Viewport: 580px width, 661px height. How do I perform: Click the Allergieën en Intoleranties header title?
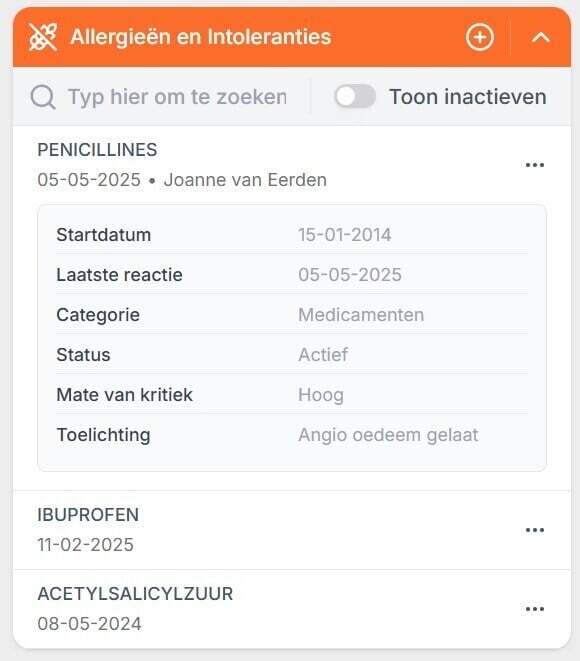(201, 37)
